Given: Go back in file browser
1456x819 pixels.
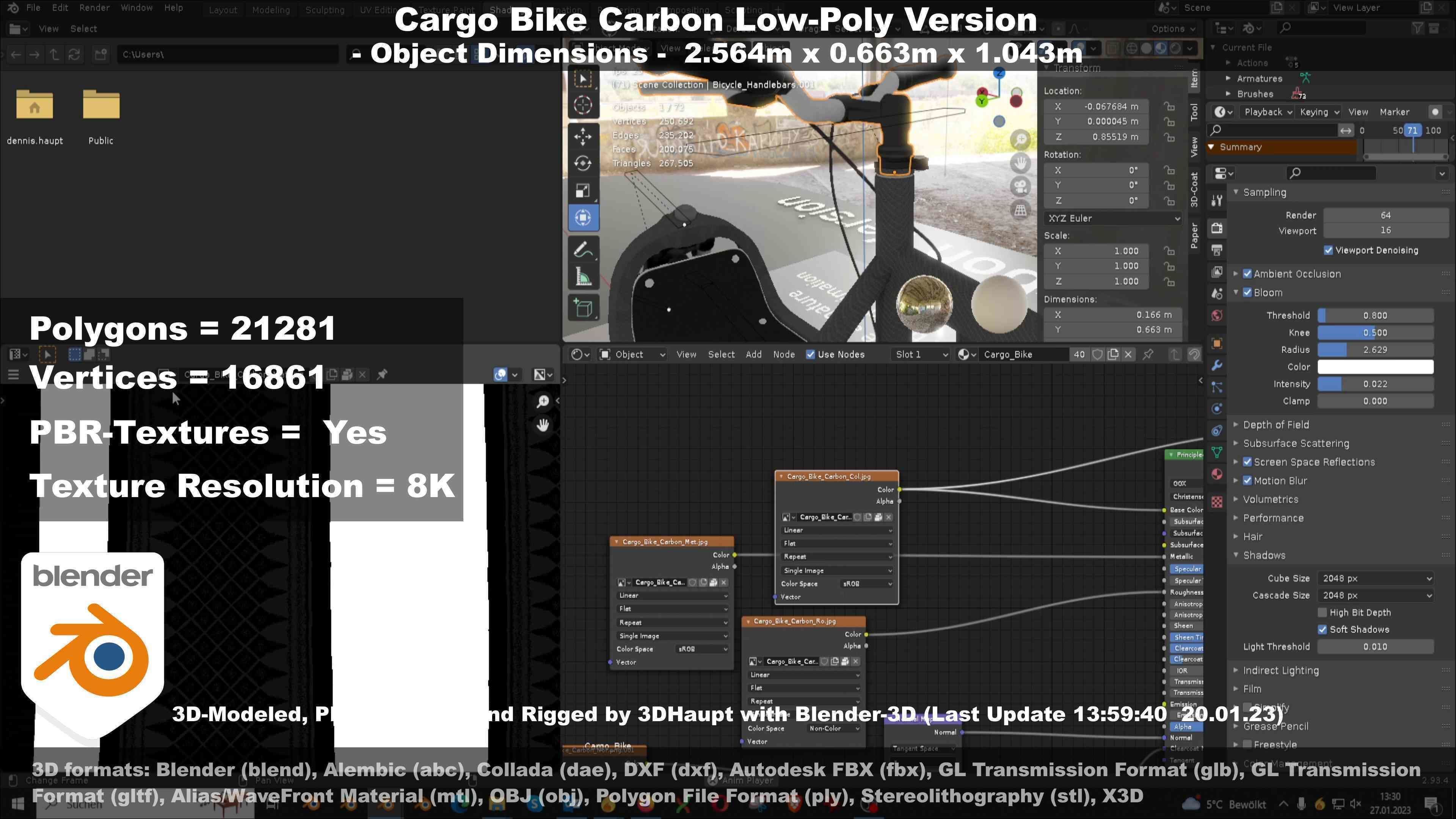Looking at the screenshot, I should pyautogui.click(x=16, y=54).
